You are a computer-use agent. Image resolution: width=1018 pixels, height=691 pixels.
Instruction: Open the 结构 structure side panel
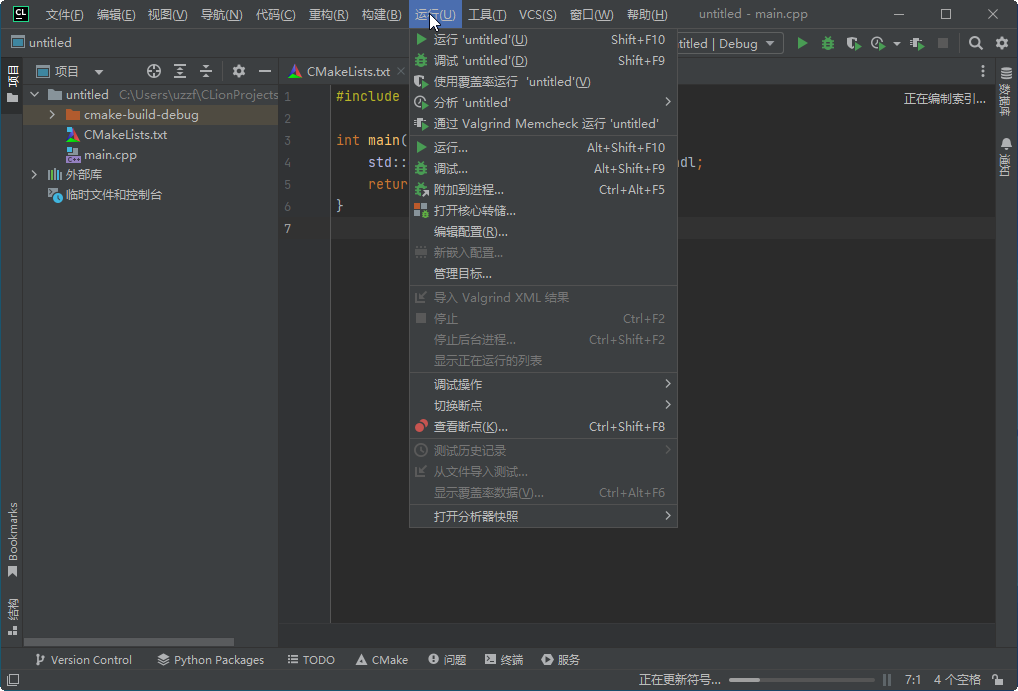coord(12,616)
